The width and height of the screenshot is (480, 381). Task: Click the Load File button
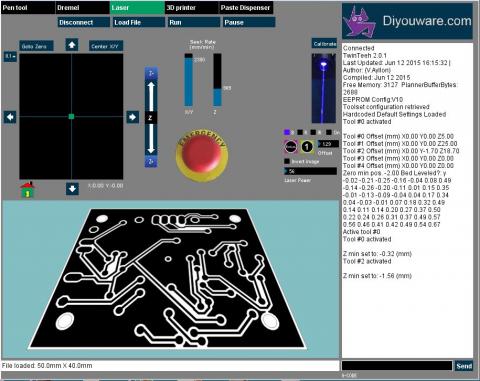coord(138,22)
